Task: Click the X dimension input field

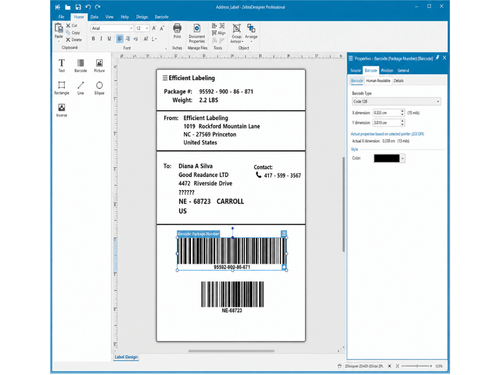Action: pyautogui.click(x=386, y=113)
